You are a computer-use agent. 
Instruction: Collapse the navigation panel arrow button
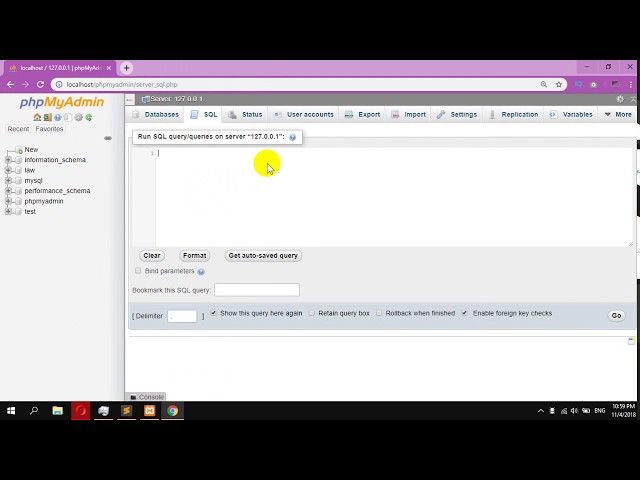(x=130, y=99)
